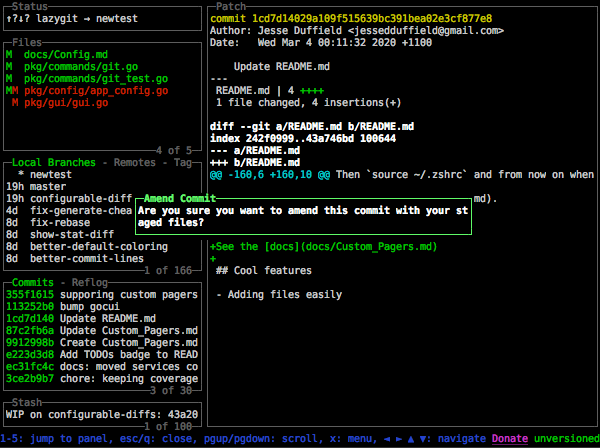Image resolution: width=600 pixels, height=448 pixels.
Task: Click the README.md | 4 ++++ stat line
Action: point(270,90)
